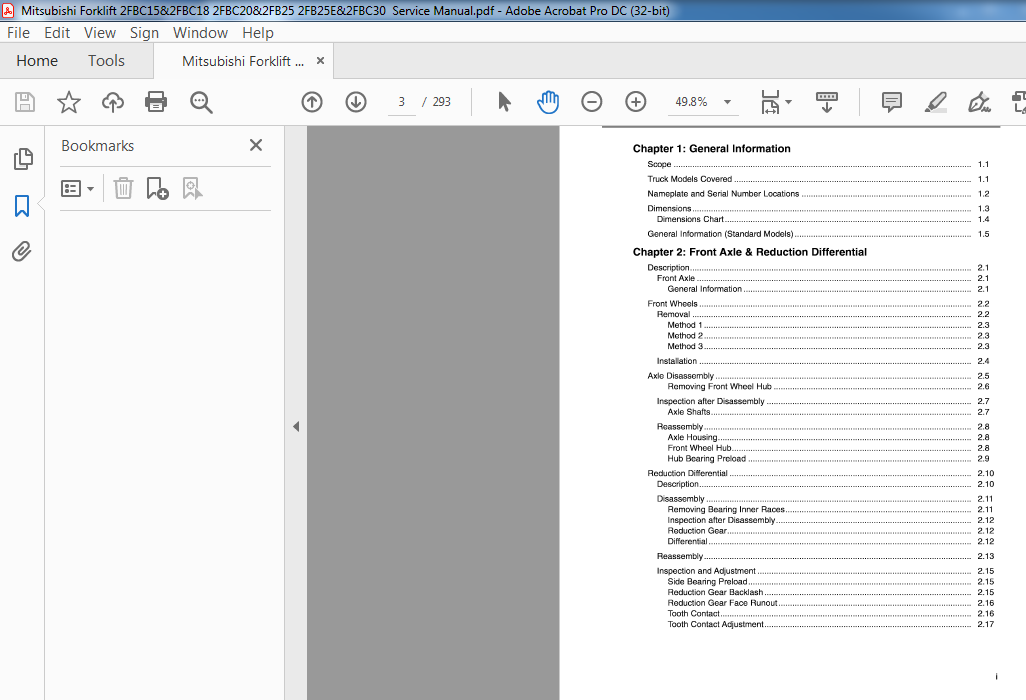Close the Bookmarks panel
Screen dimensions: 1026x700
pos(256,145)
